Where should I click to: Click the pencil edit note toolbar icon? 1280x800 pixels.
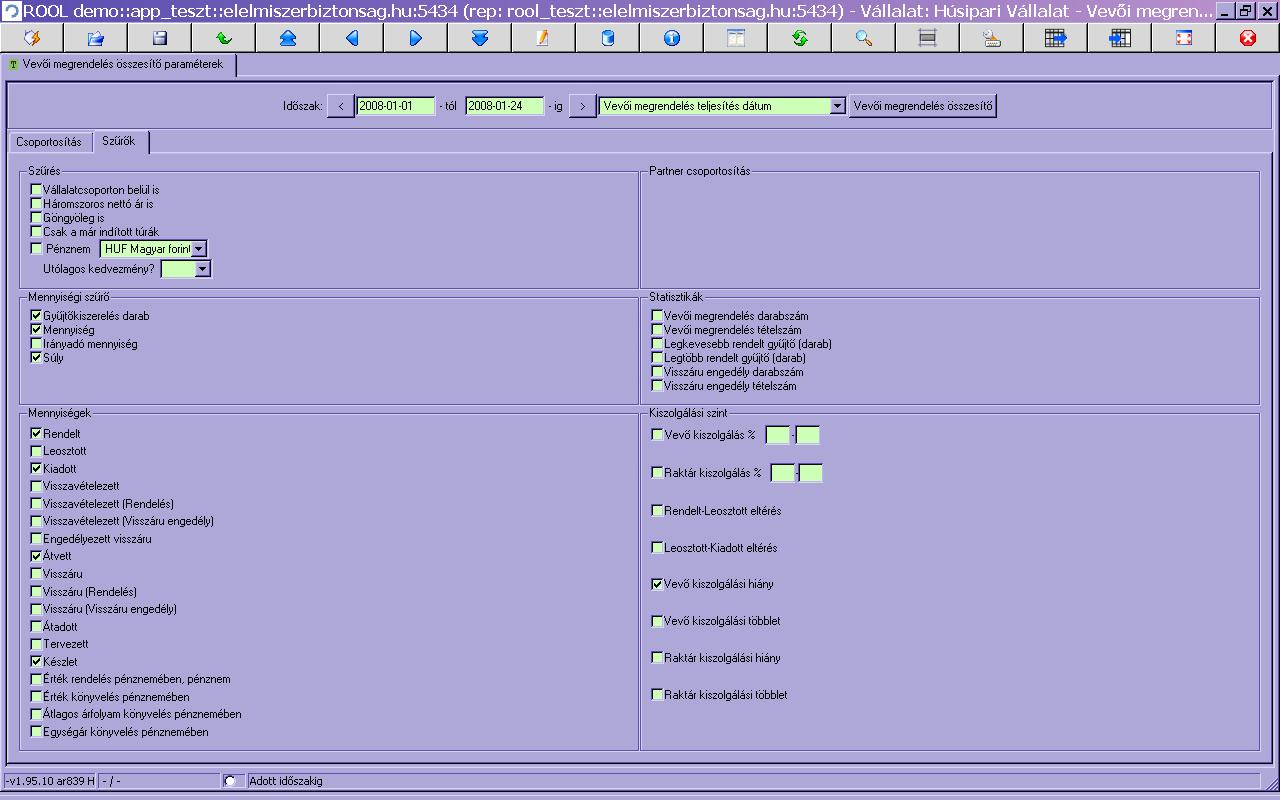click(543, 38)
